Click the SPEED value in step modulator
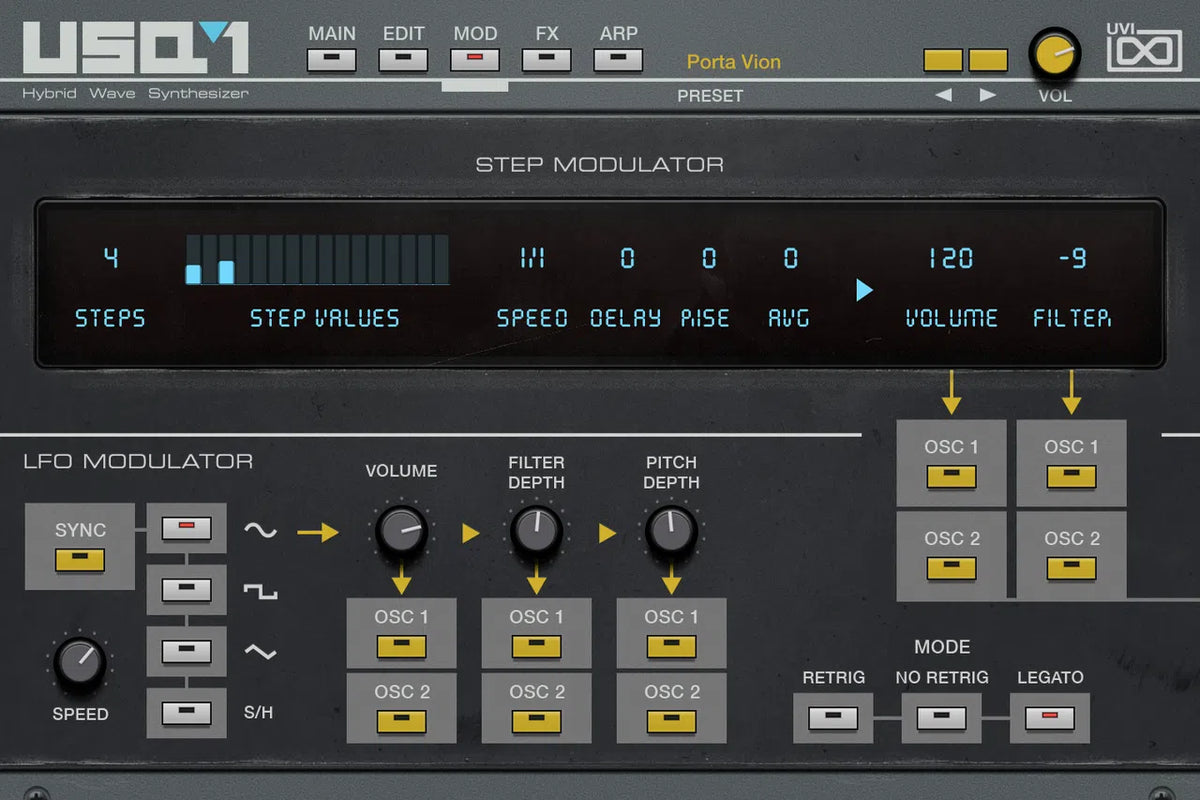Image resolution: width=1200 pixels, height=800 pixels. tap(532, 259)
